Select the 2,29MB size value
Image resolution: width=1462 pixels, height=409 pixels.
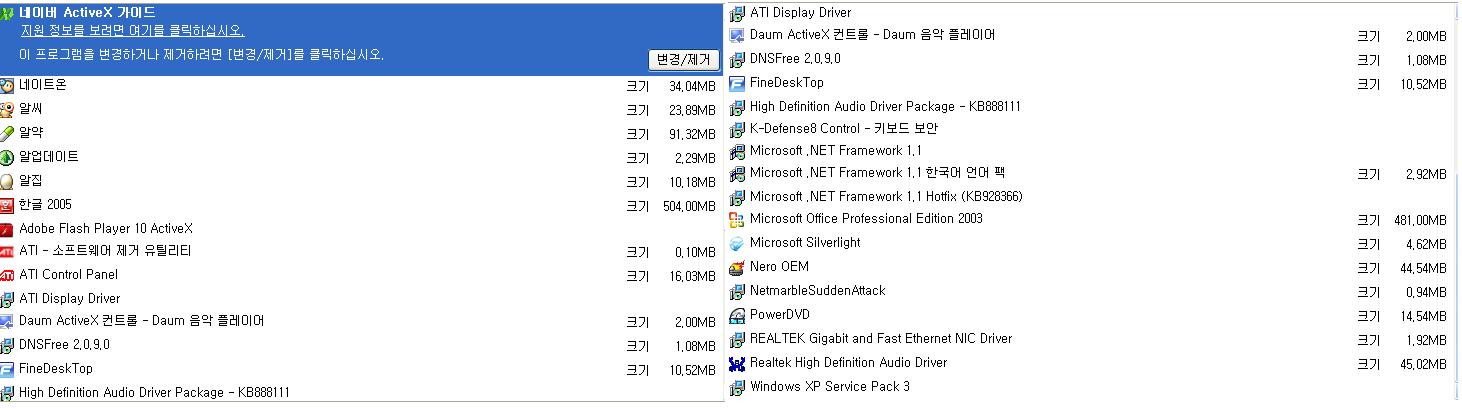(696, 158)
